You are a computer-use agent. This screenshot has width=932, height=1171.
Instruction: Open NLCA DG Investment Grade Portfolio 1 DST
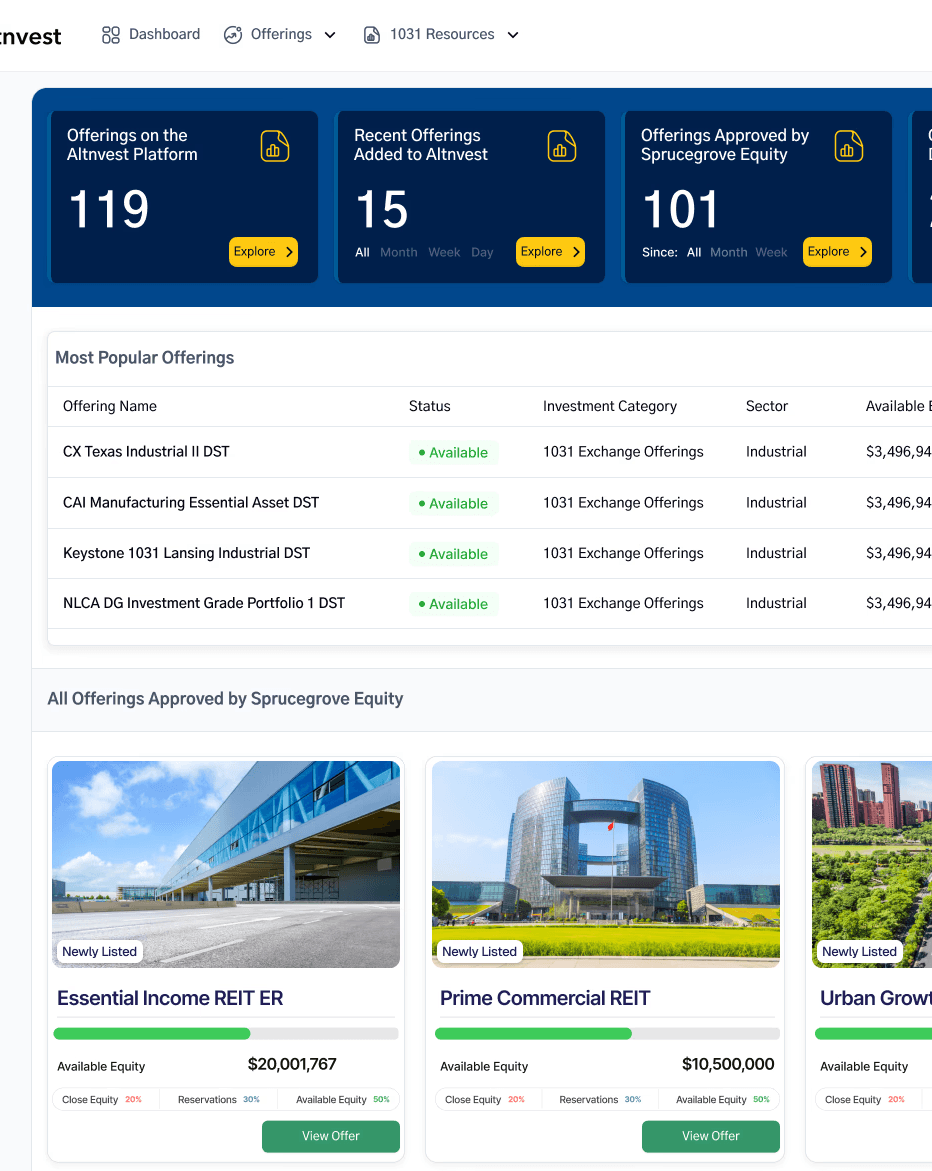(x=204, y=603)
